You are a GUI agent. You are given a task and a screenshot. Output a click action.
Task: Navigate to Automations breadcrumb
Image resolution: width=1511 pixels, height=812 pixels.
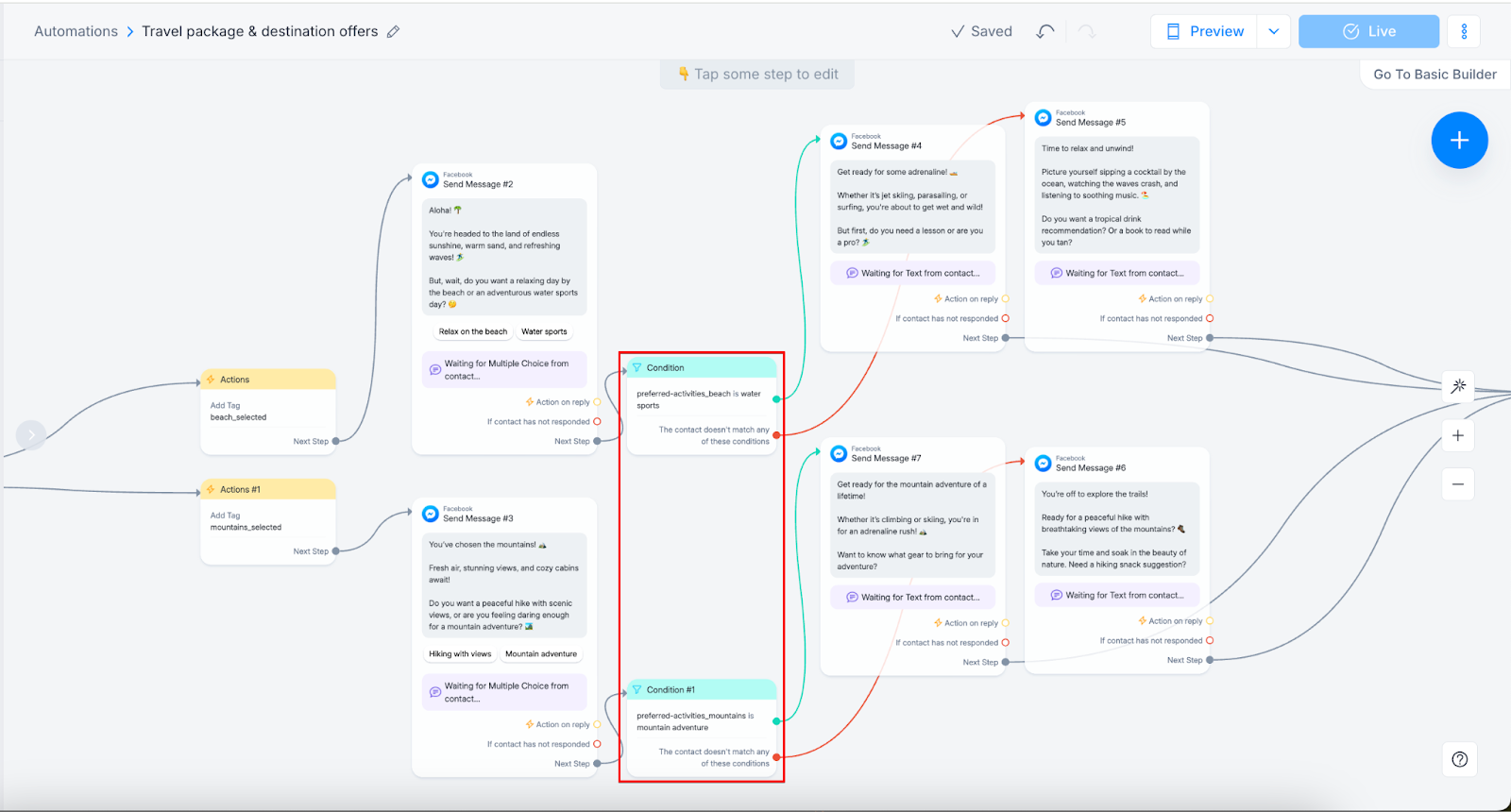click(x=76, y=31)
